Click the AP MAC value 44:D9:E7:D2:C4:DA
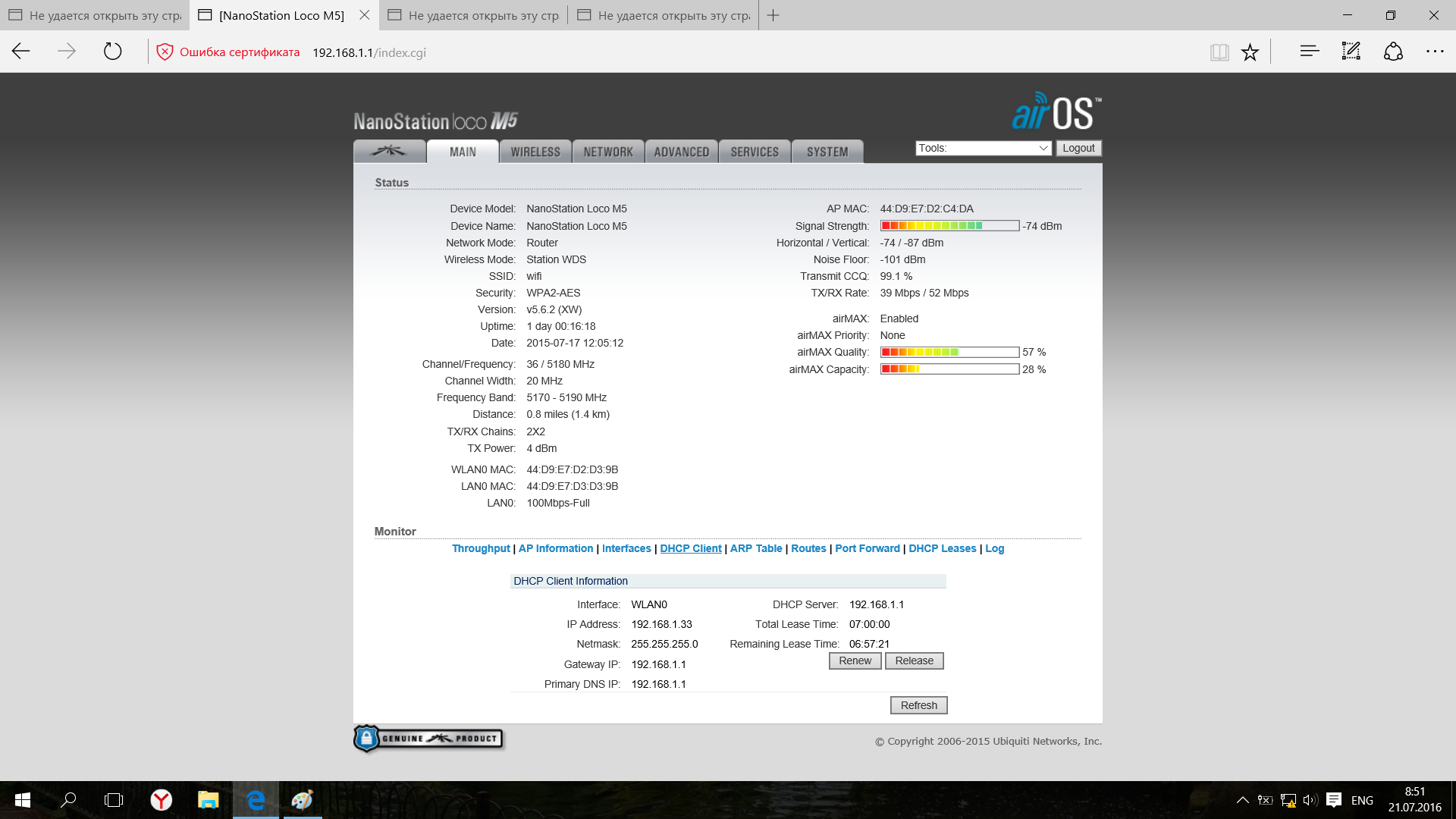 pos(927,209)
